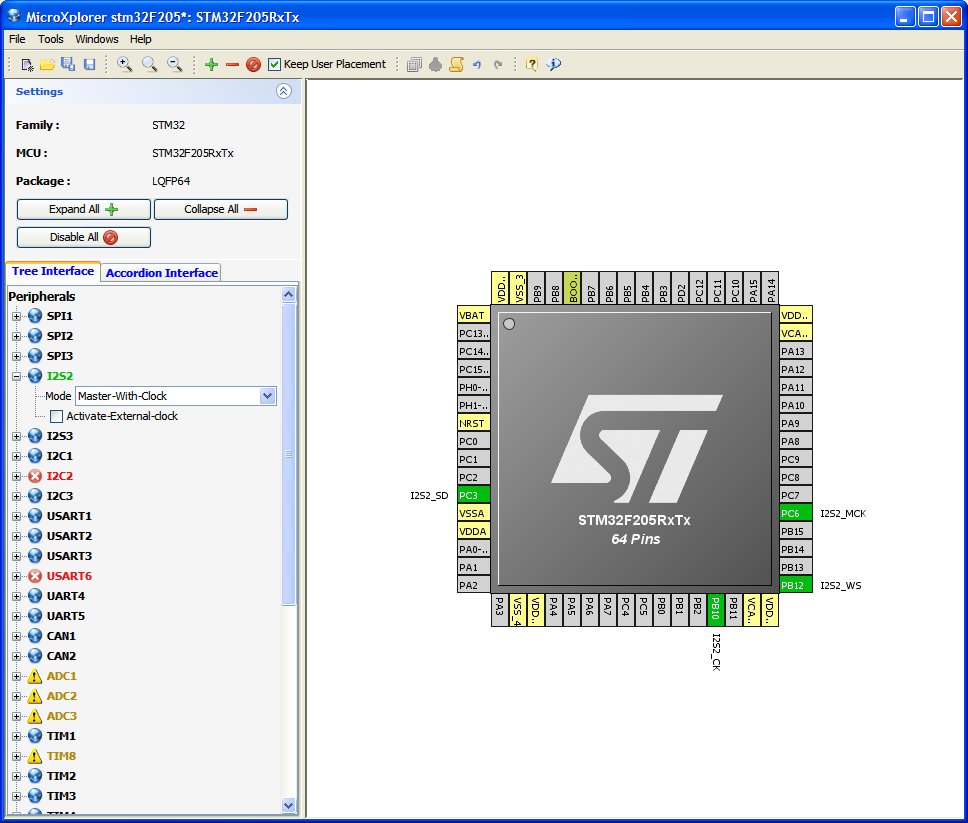Expand the SPI1 peripheral node
968x823 pixels.
[x=16, y=316]
